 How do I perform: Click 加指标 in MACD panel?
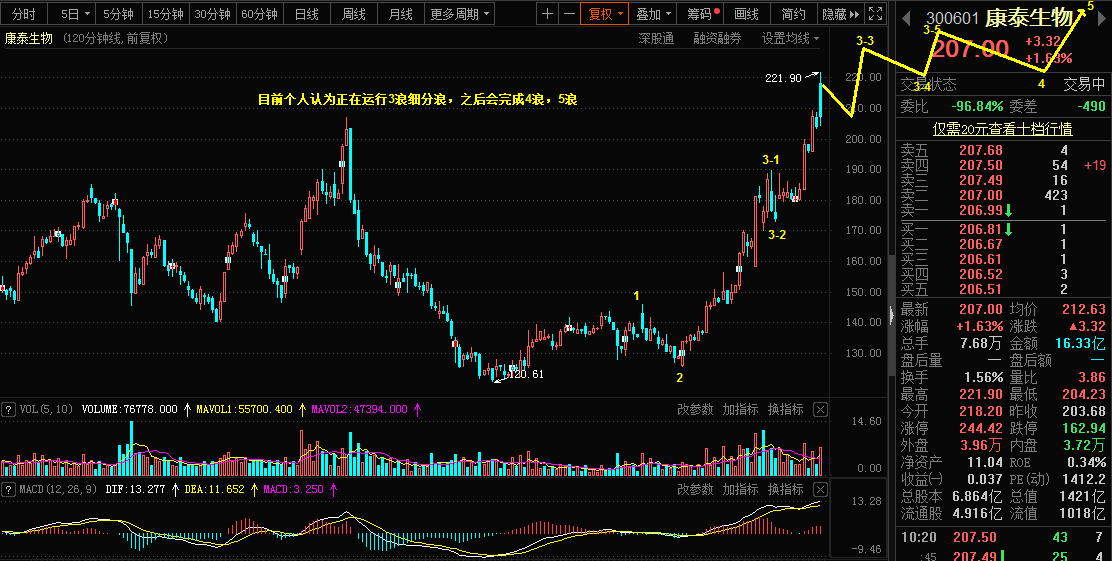pyautogui.click(x=740, y=489)
